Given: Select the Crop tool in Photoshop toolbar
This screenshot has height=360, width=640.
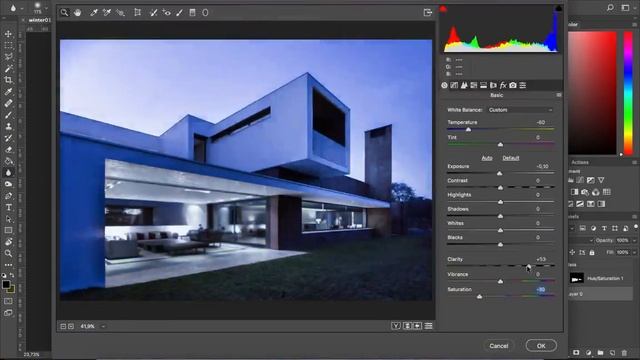Looking at the screenshot, I should (x=8, y=80).
